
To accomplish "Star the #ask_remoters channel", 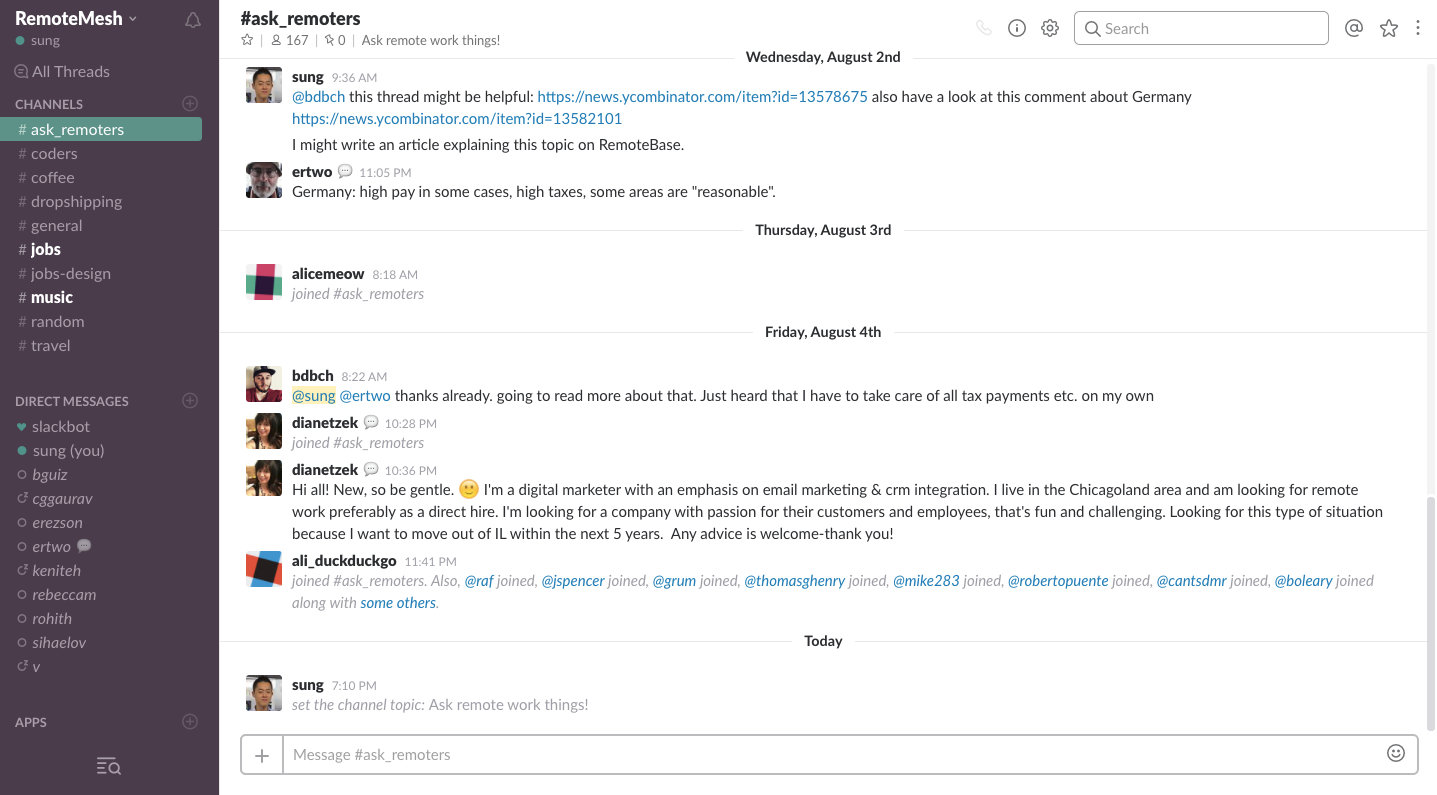I will [x=246, y=40].
